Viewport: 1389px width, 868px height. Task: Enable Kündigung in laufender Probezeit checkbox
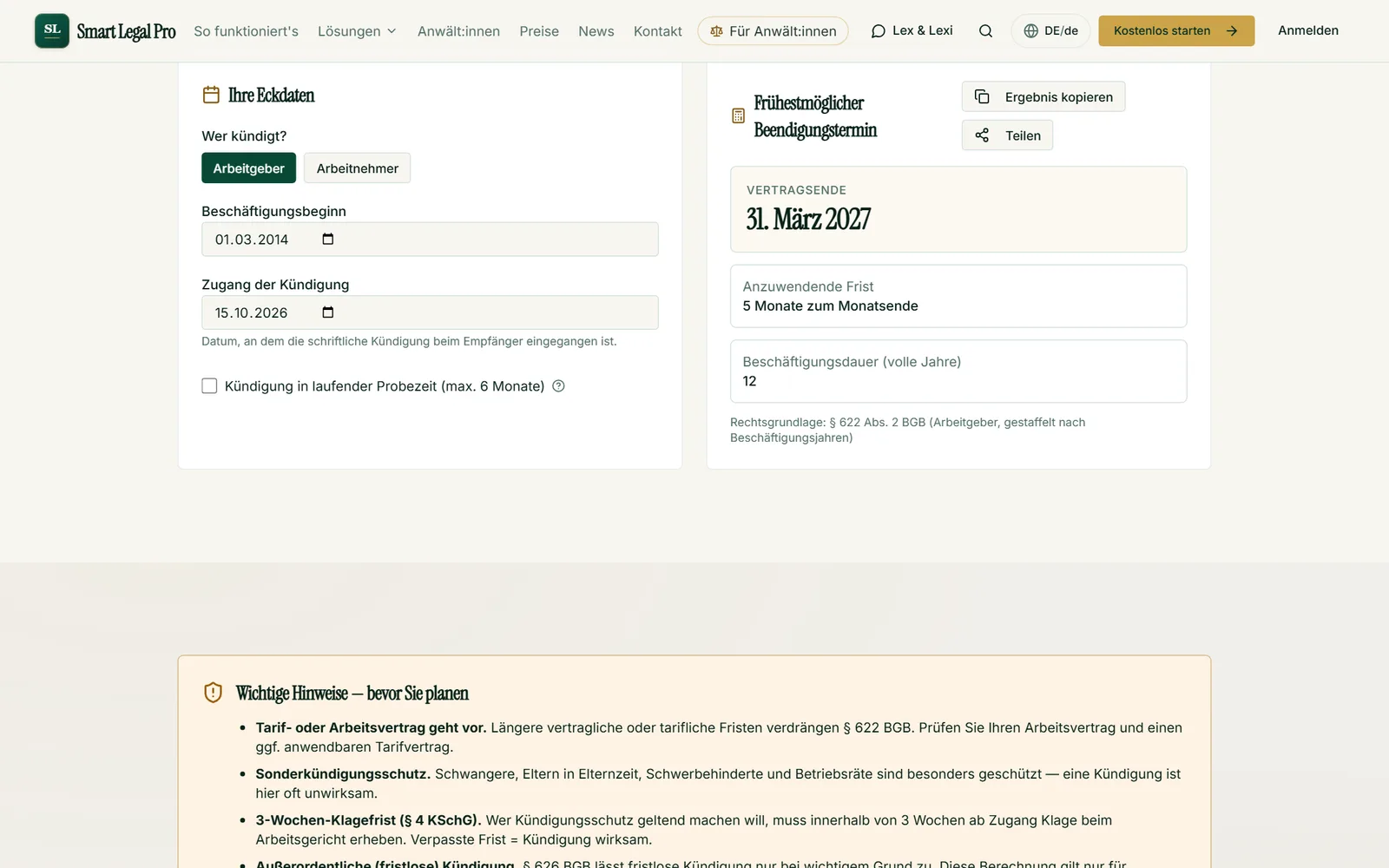pos(209,386)
